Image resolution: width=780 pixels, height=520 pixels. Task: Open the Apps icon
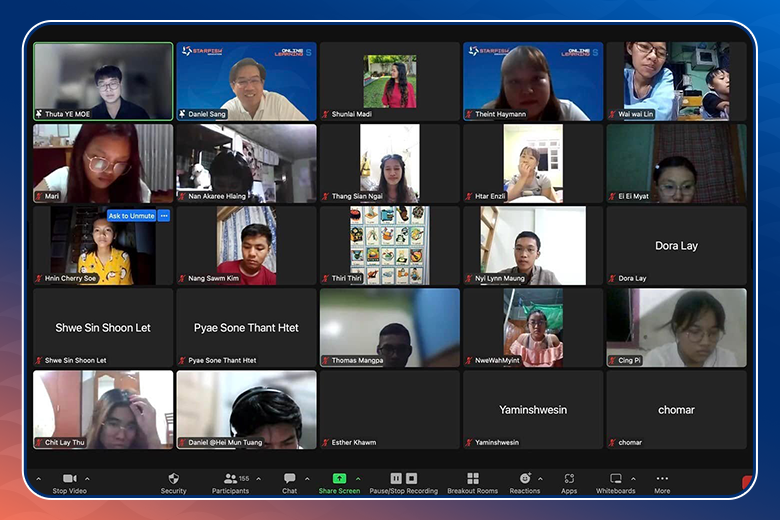[569, 479]
